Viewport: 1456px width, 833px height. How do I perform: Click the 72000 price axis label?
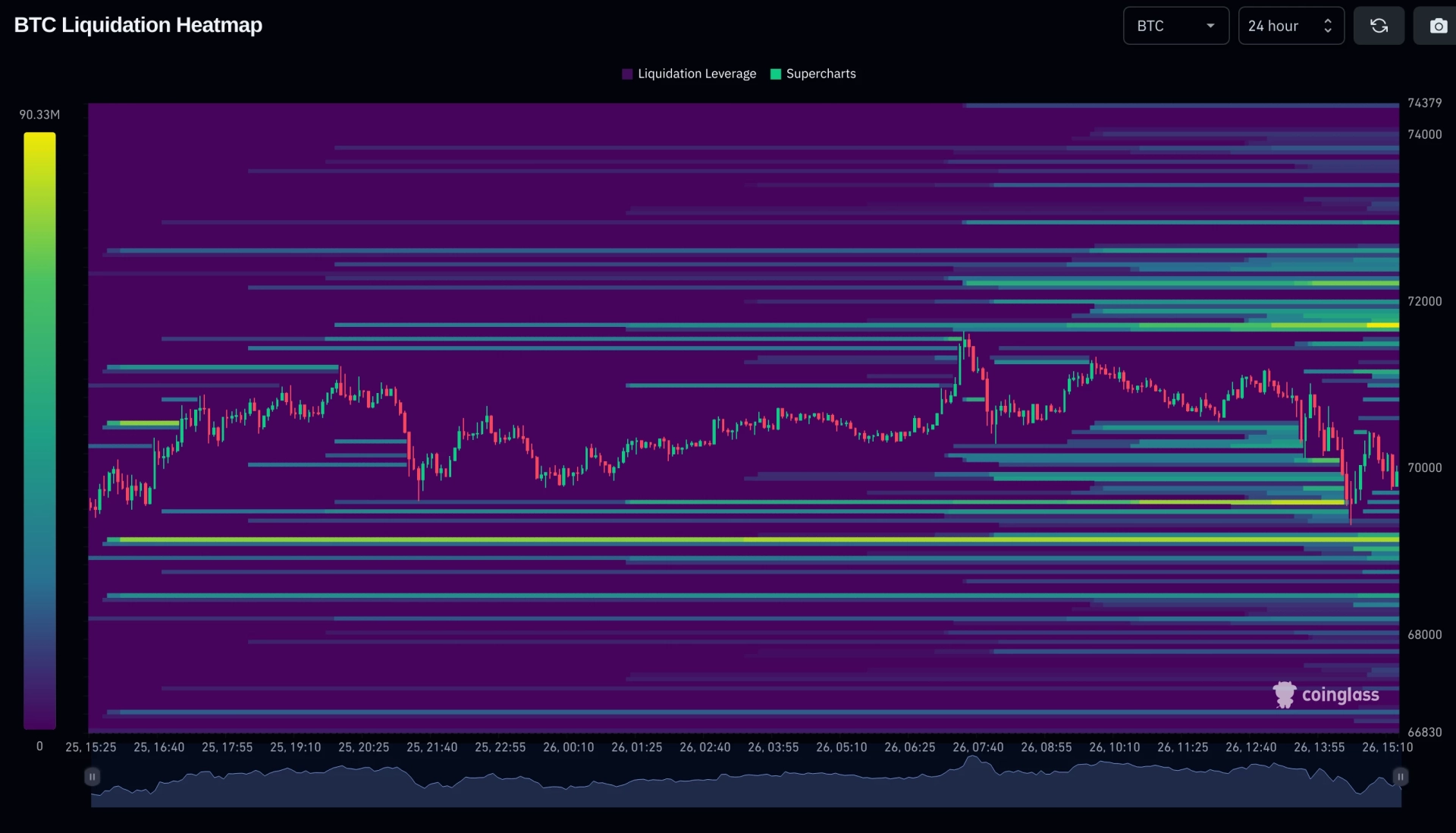pyautogui.click(x=1424, y=301)
